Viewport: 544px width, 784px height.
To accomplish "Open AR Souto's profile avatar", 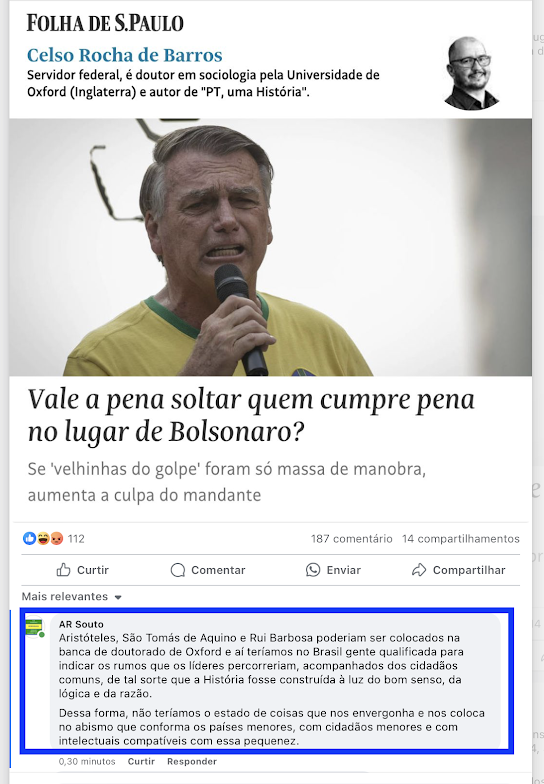I will pyautogui.click(x=34, y=627).
